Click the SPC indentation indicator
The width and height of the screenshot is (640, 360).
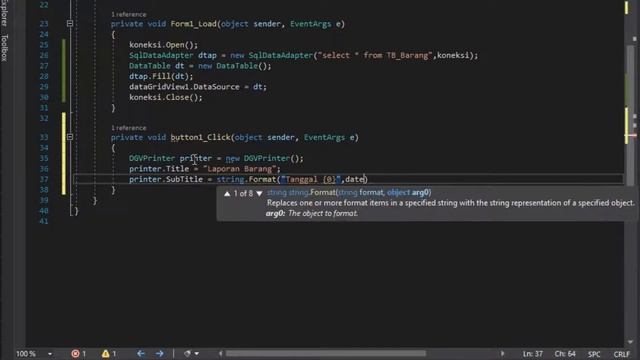[x=594, y=354]
